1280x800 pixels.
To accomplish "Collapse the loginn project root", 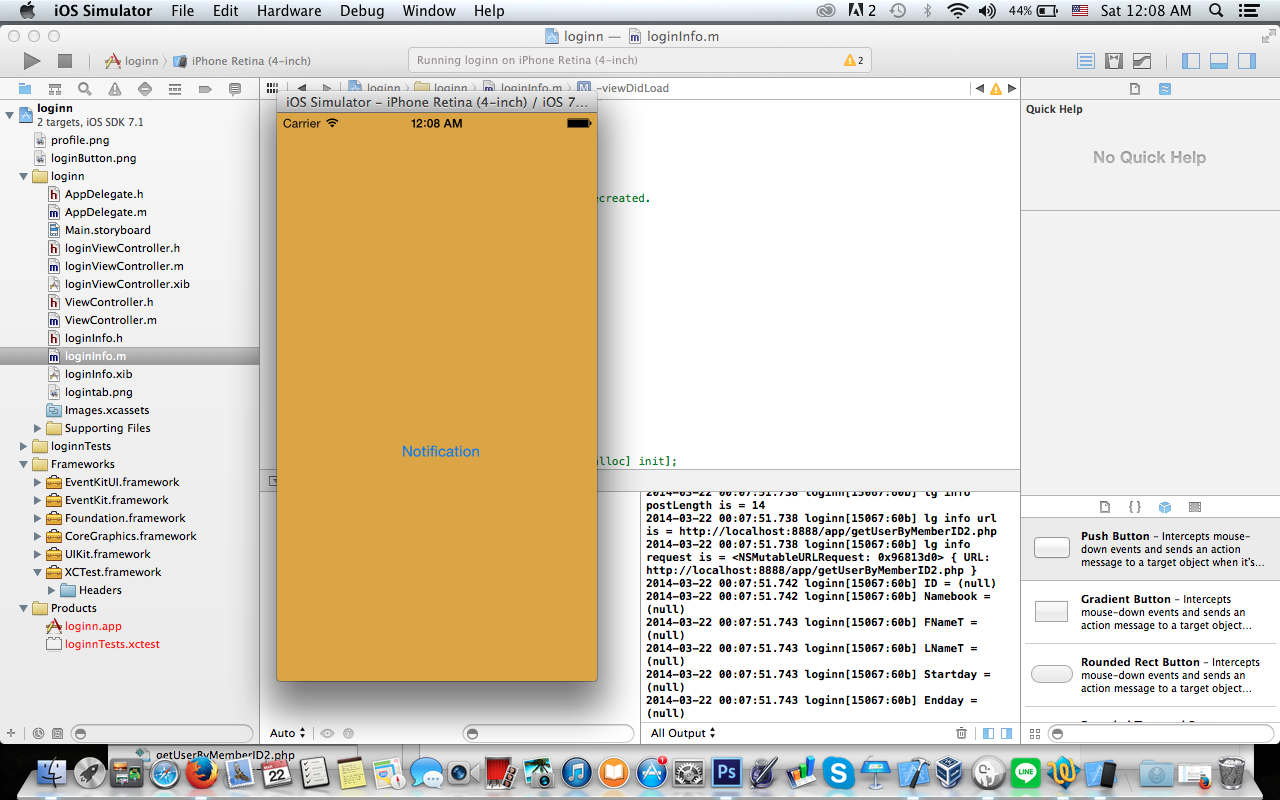I will 10,115.
